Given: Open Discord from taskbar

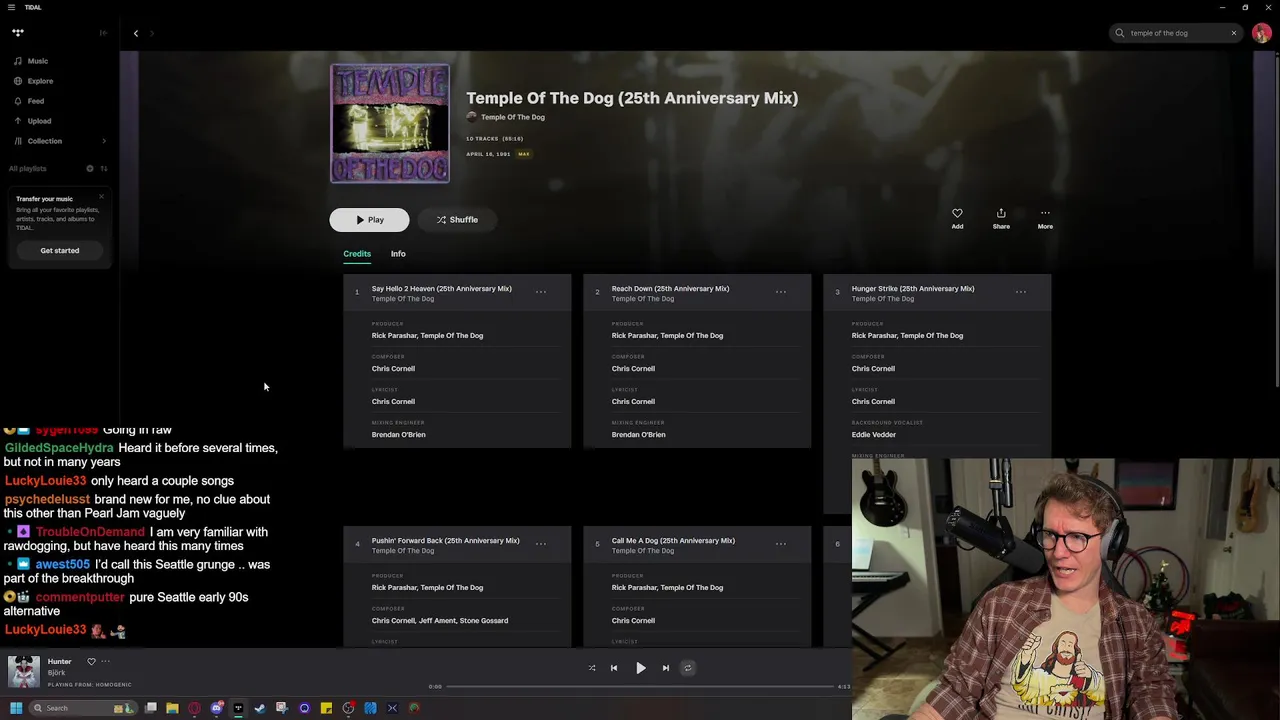Looking at the screenshot, I should point(217,708).
